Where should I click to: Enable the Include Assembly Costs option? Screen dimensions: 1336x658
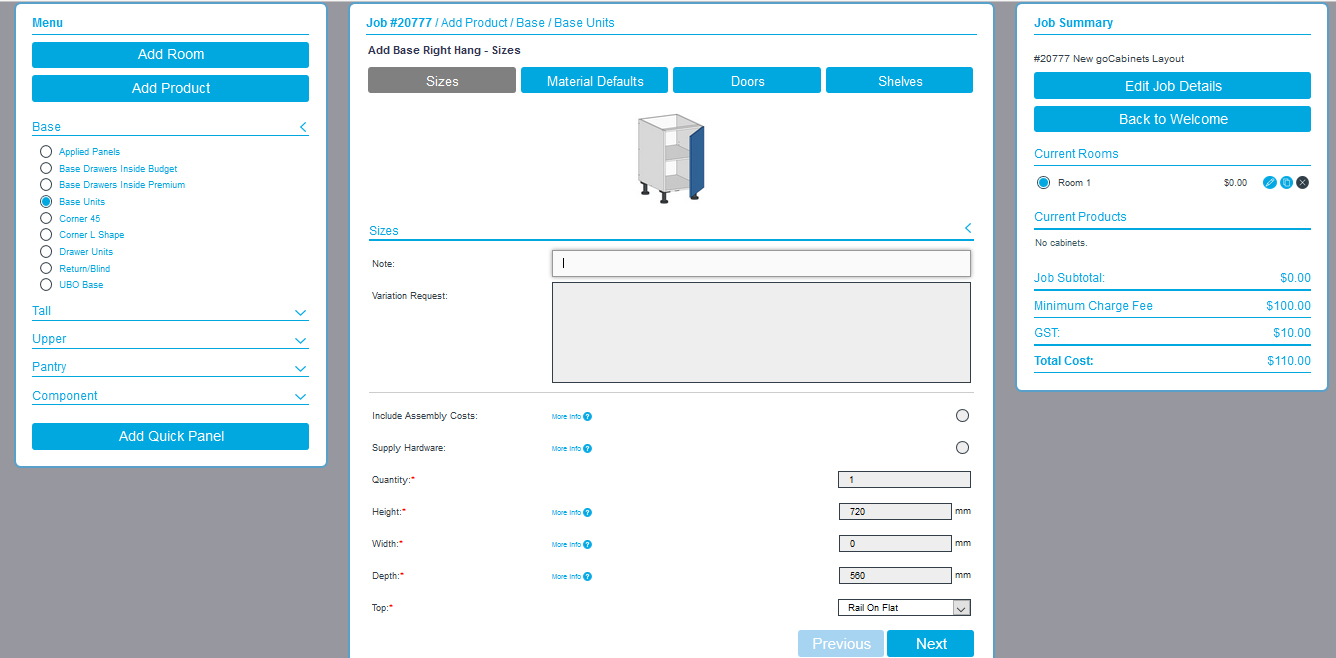pos(962,415)
